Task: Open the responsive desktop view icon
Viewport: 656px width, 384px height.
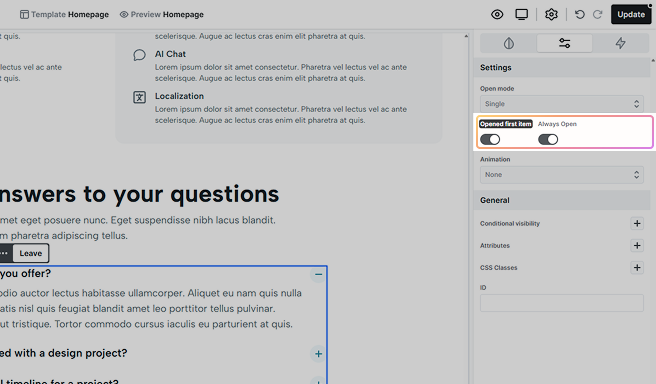Action: (521, 15)
